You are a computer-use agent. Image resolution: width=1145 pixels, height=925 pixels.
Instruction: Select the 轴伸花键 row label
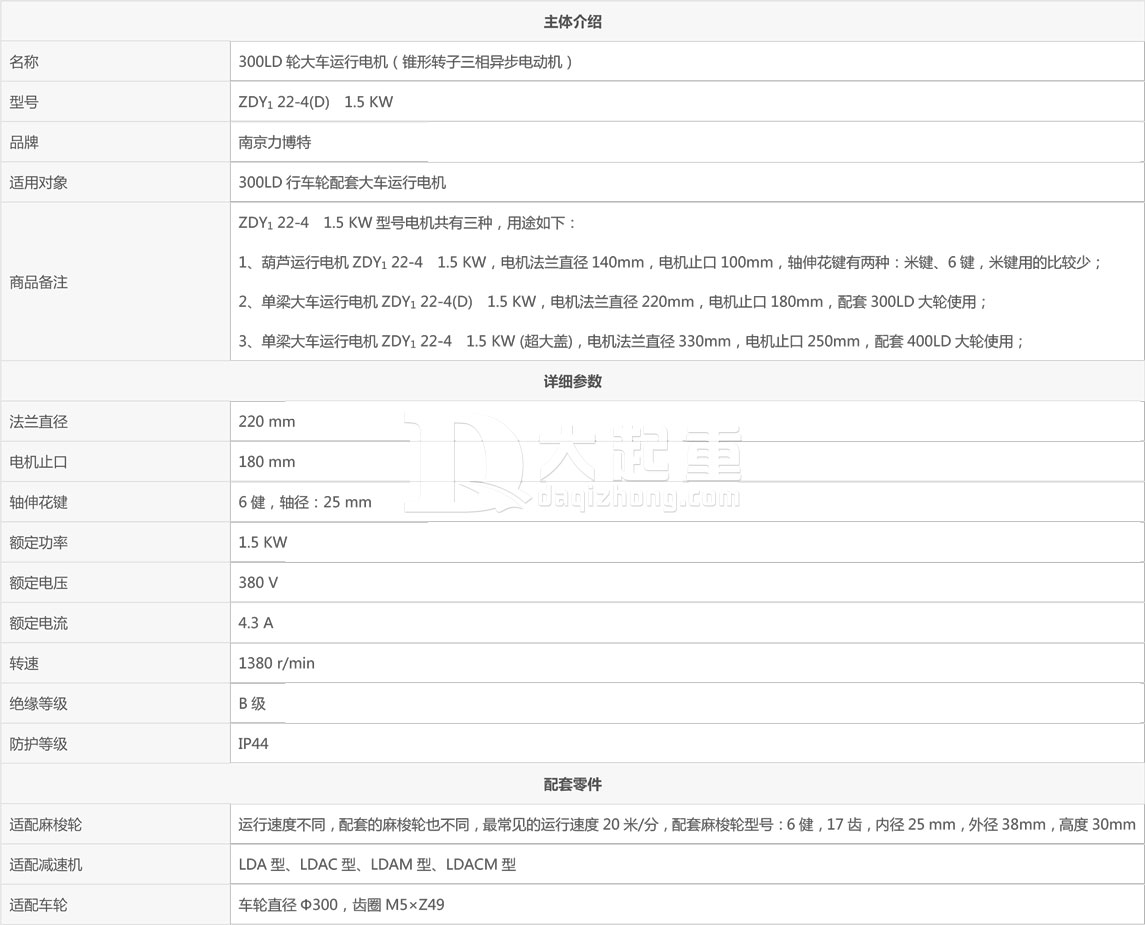(39, 502)
